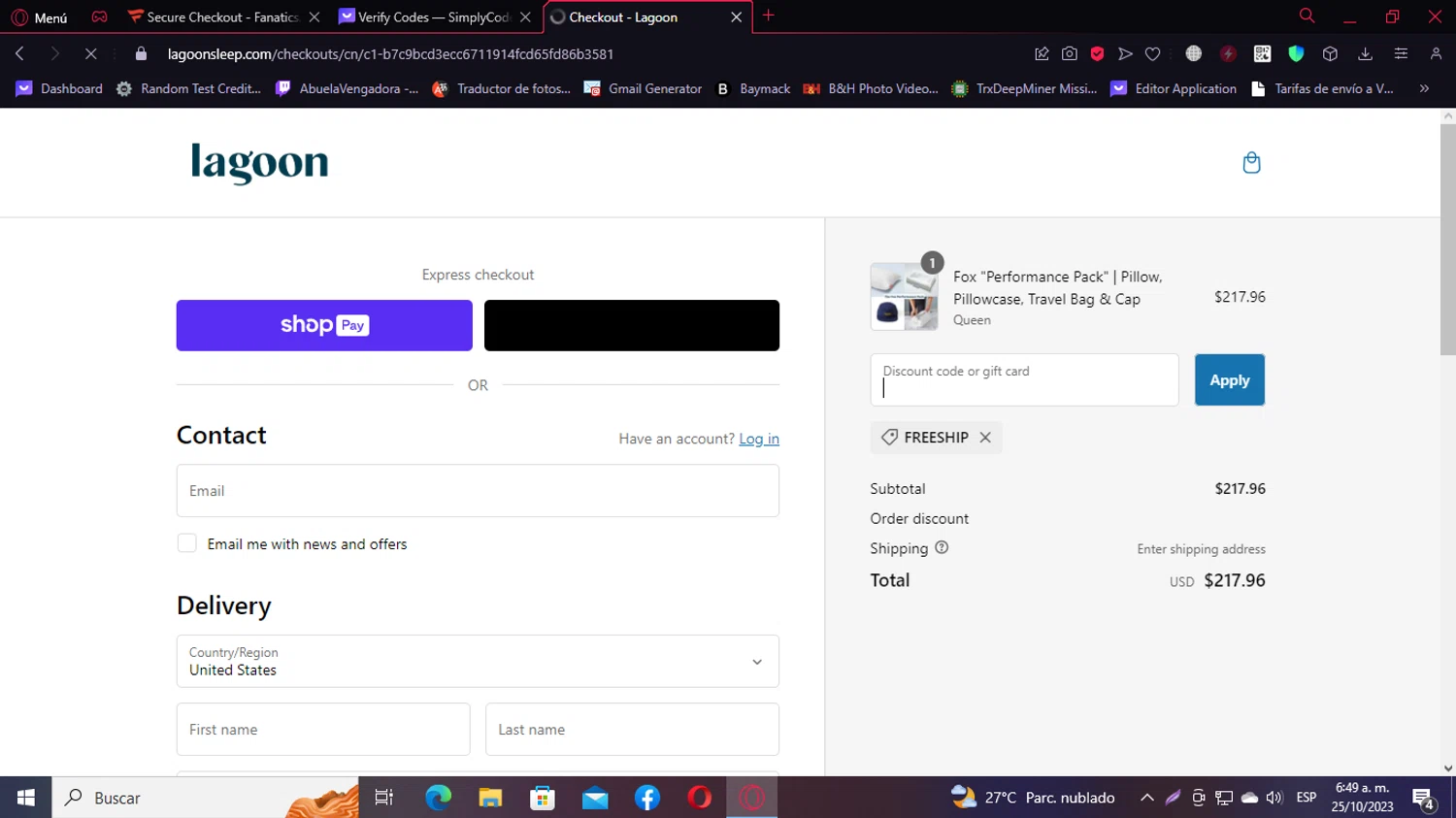Close the Verify Codes tab
This screenshot has width=1456, height=818.
click(x=525, y=17)
